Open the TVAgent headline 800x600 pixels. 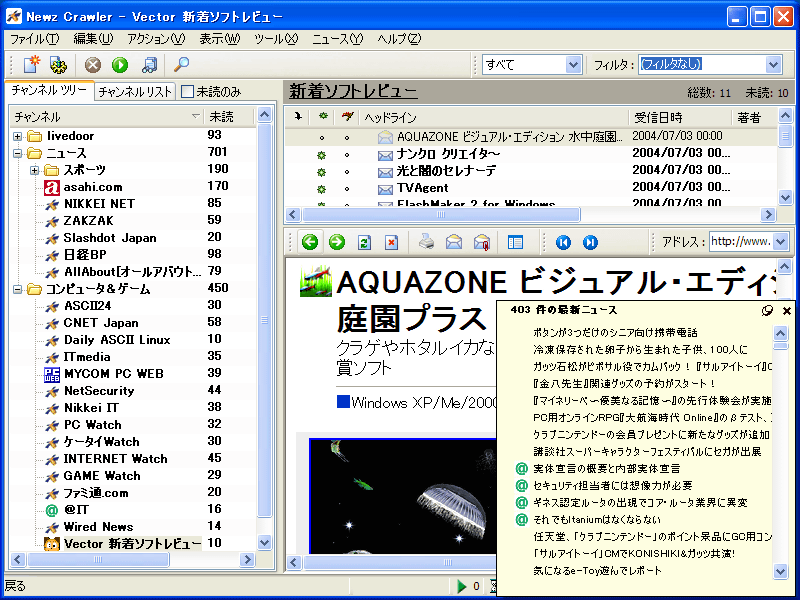click(422, 188)
